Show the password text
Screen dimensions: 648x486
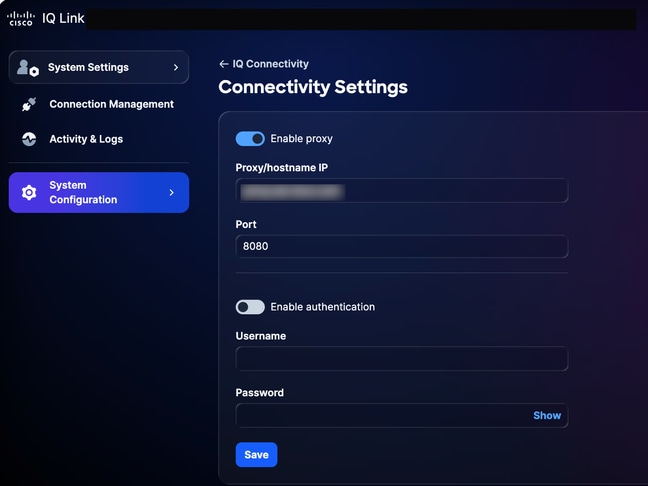pos(547,415)
